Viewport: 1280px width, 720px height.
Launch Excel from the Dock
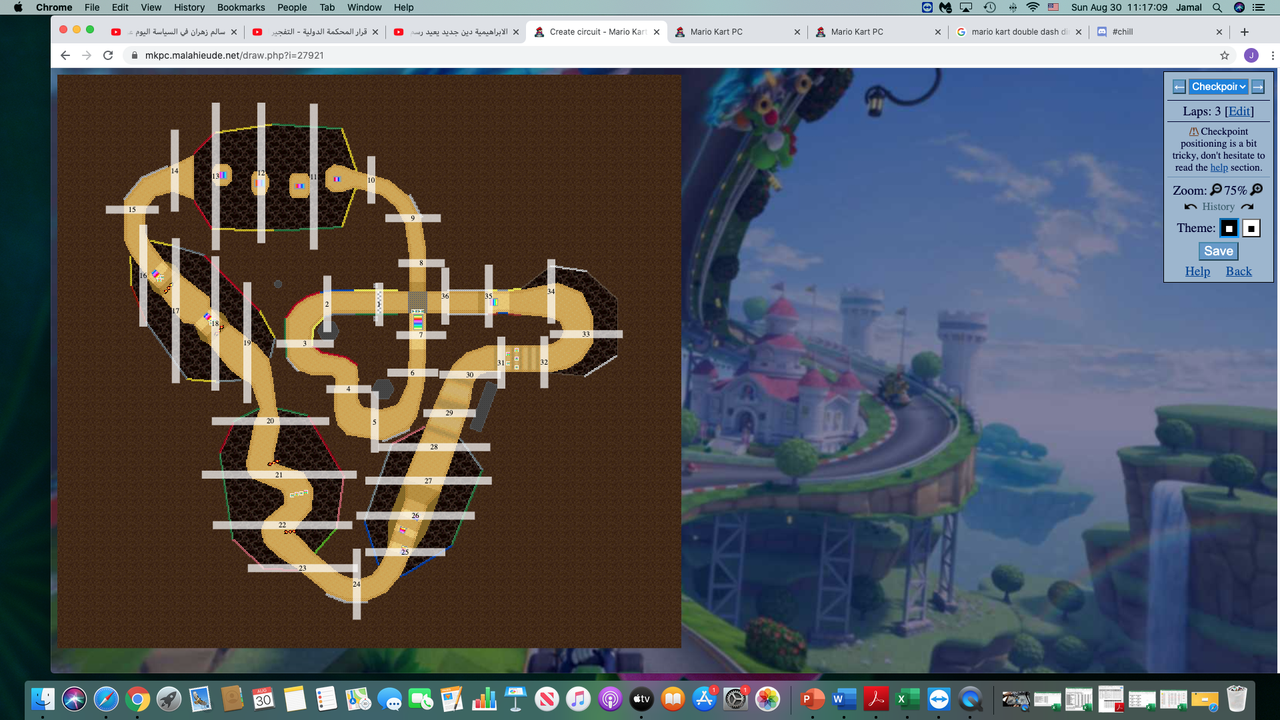point(907,699)
